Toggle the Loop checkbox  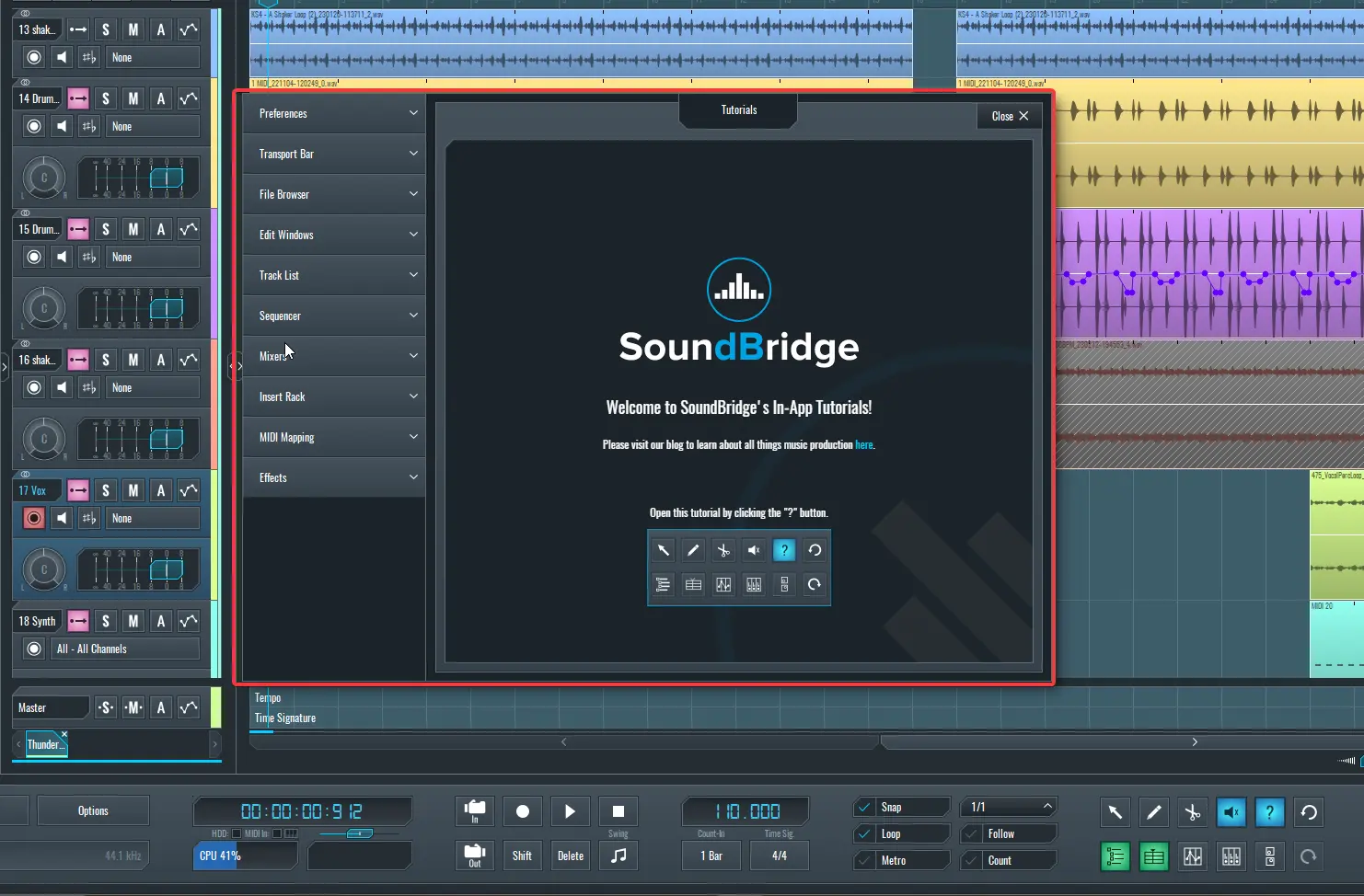[864, 833]
